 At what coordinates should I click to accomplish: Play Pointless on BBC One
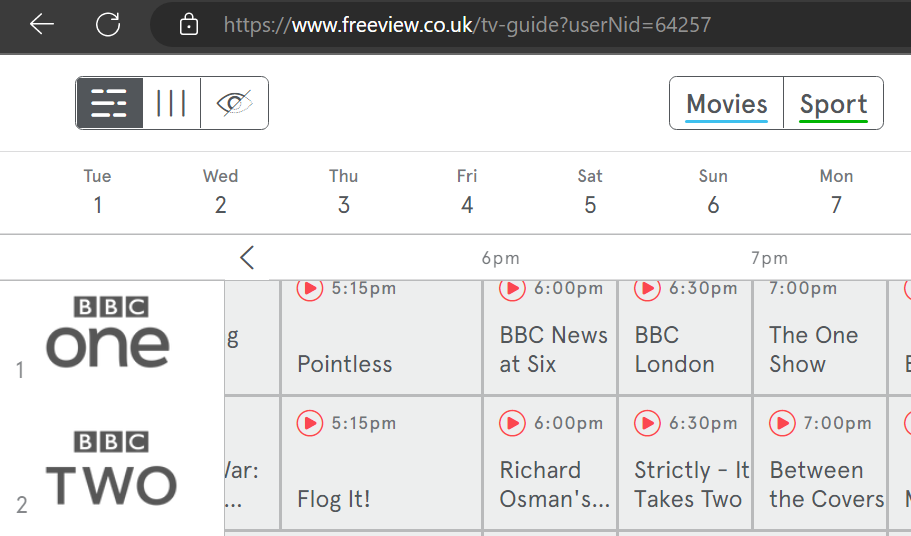310,289
